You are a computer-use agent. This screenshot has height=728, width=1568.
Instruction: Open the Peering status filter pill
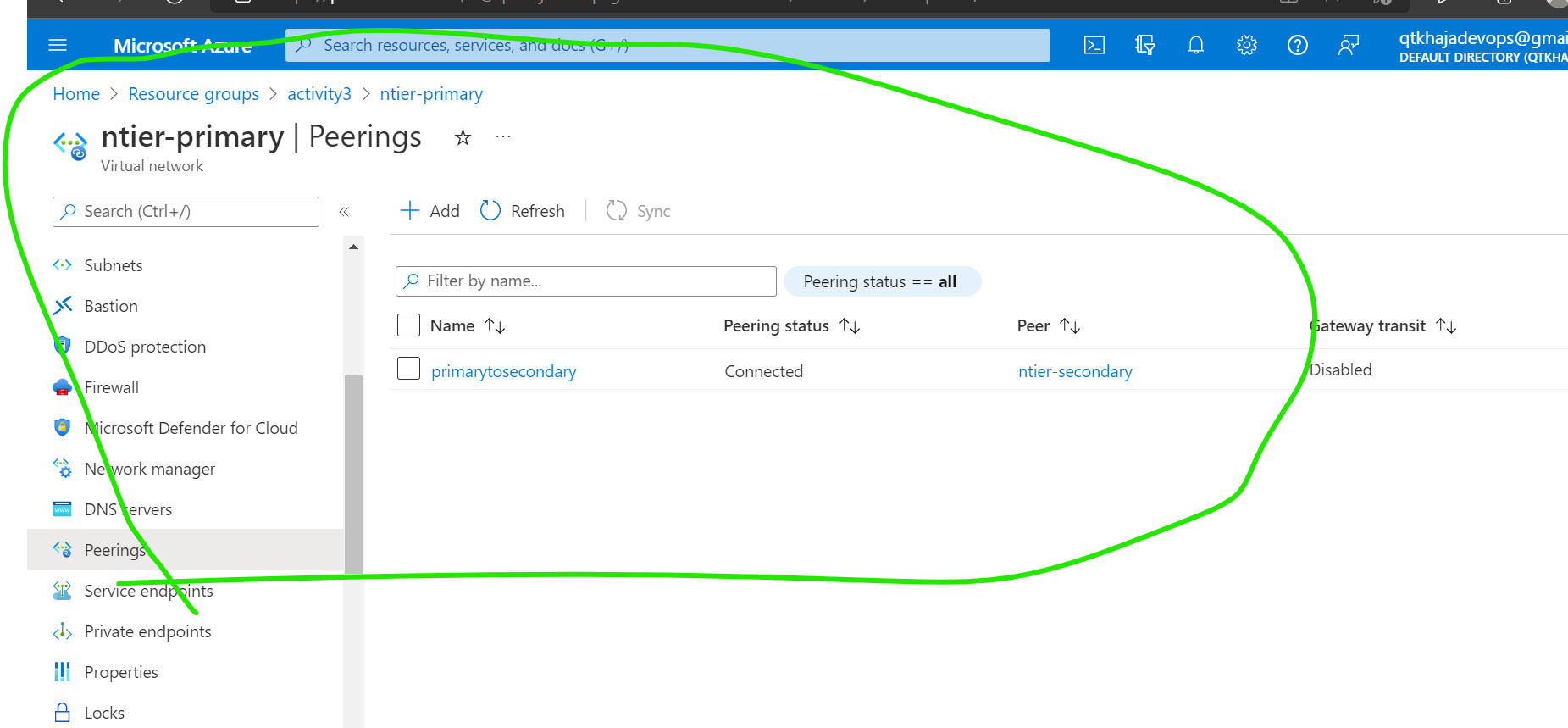click(x=881, y=281)
